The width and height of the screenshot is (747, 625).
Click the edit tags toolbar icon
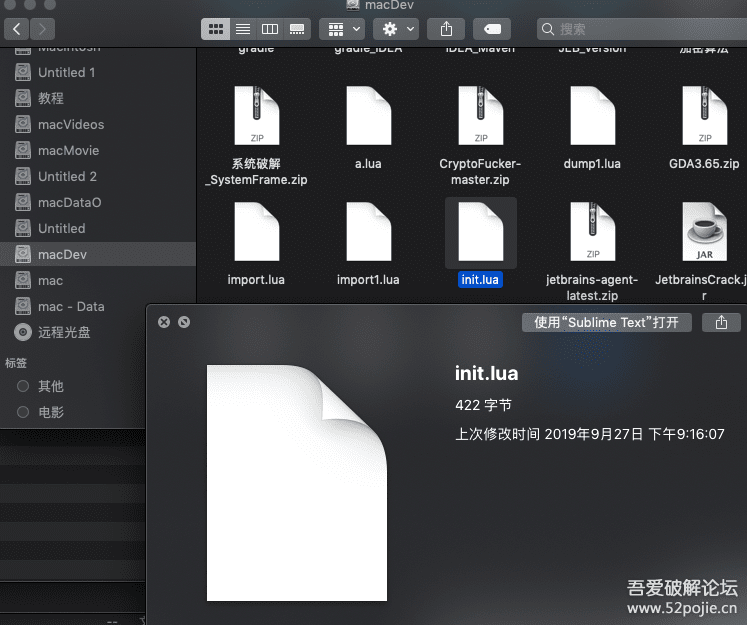493,29
